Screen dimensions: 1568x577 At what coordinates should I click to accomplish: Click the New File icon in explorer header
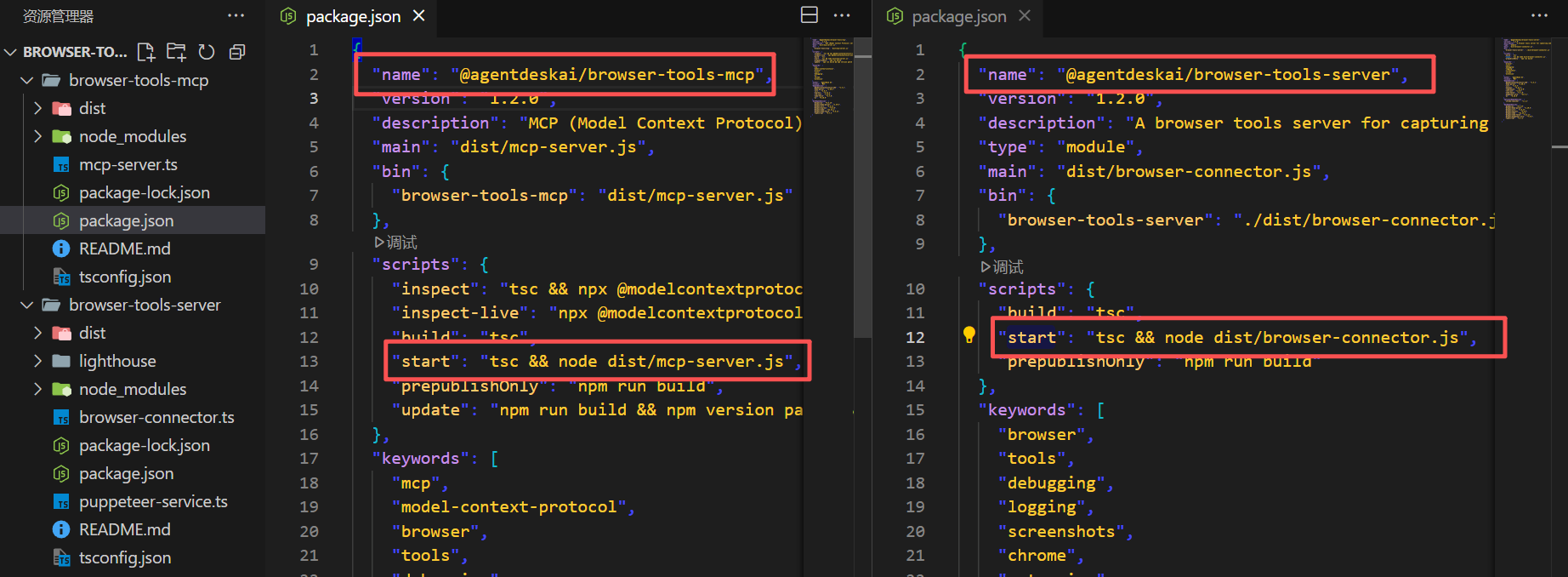(x=146, y=52)
